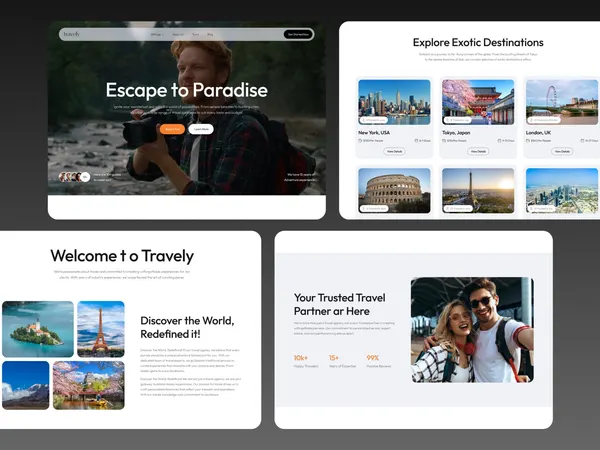Image resolution: width=600 pixels, height=450 pixels.
Task: Open the New York skyline card image
Action: coord(394,102)
